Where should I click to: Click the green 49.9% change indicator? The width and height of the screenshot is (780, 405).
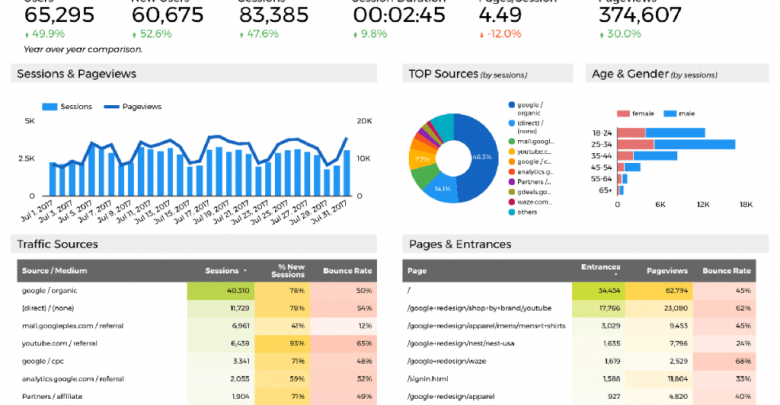45,34
